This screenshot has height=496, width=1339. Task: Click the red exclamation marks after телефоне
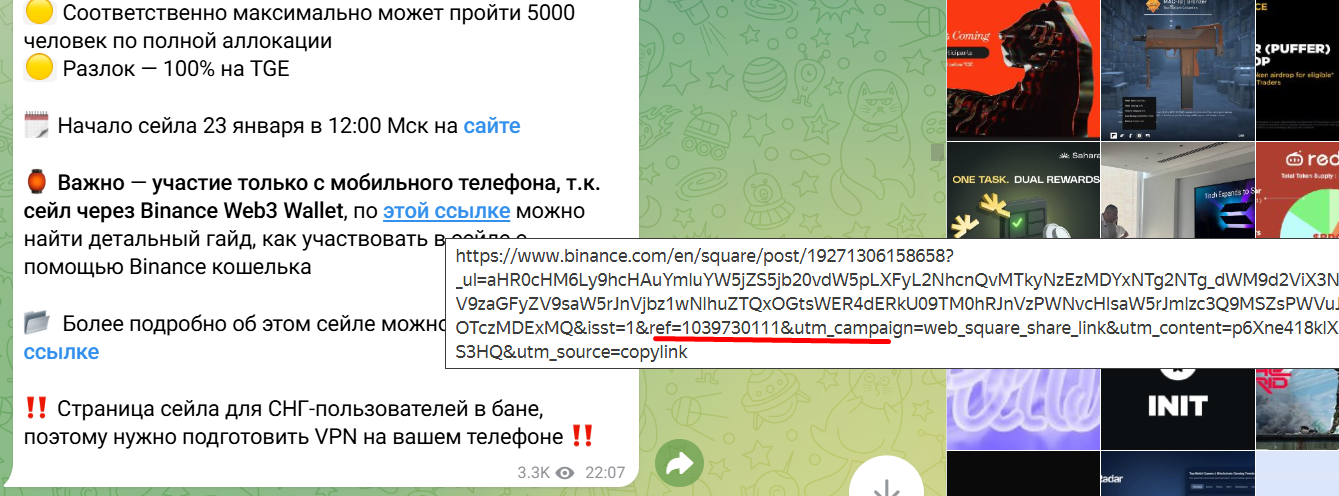point(583,437)
